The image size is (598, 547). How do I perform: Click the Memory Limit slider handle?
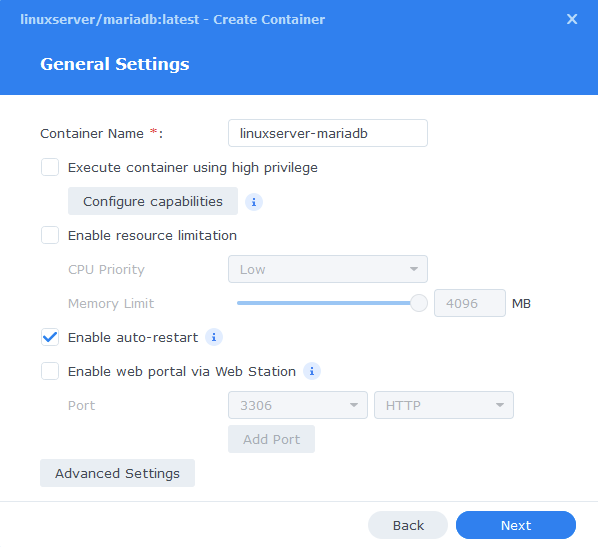419,303
